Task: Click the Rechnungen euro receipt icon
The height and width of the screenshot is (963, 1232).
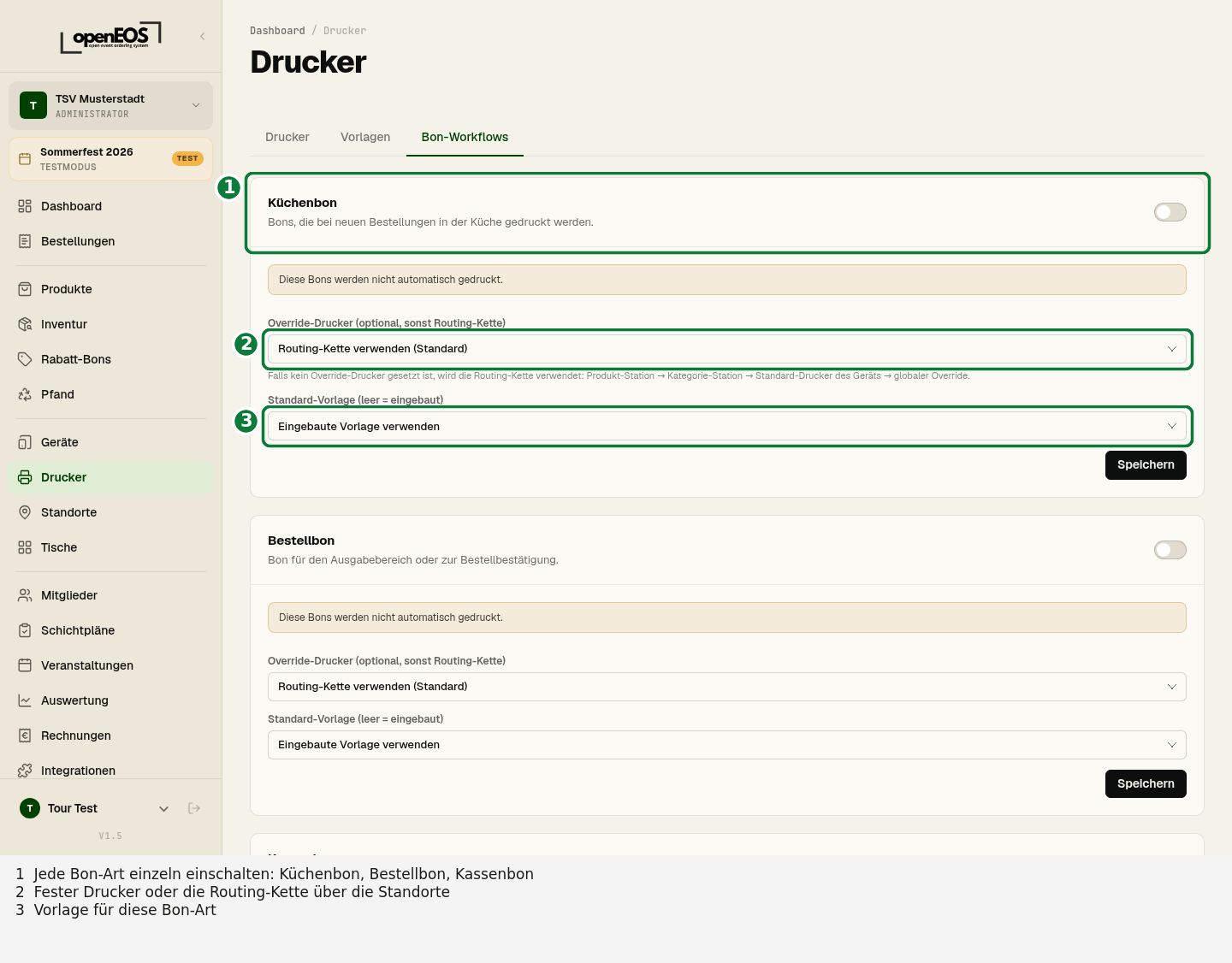Action: point(25,736)
